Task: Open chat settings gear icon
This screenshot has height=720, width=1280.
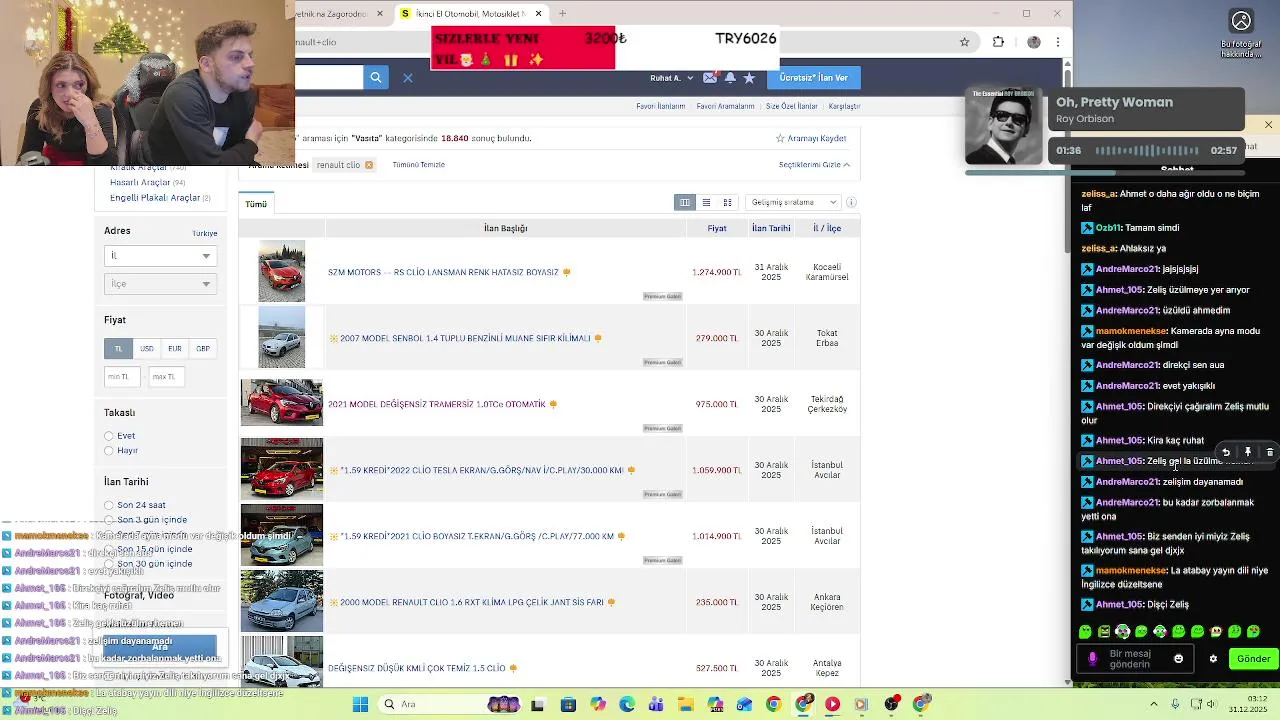Action: (1213, 659)
